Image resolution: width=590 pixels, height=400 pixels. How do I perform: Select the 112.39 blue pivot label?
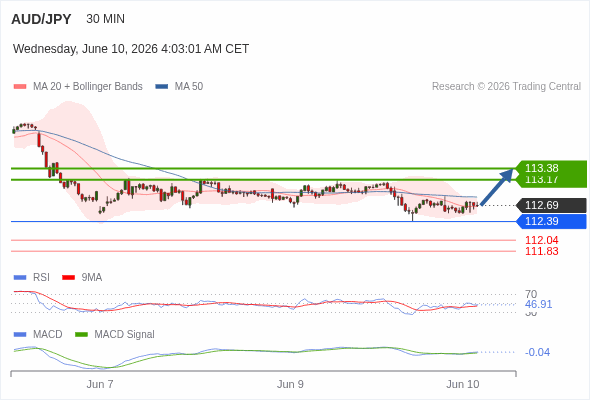[551, 221]
